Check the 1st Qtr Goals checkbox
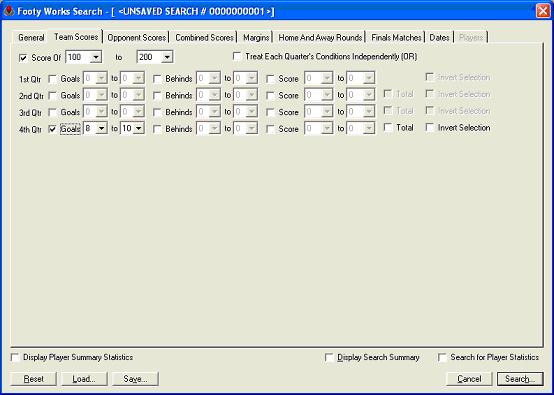This screenshot has height=395, width=554. [x=53, y=79]
